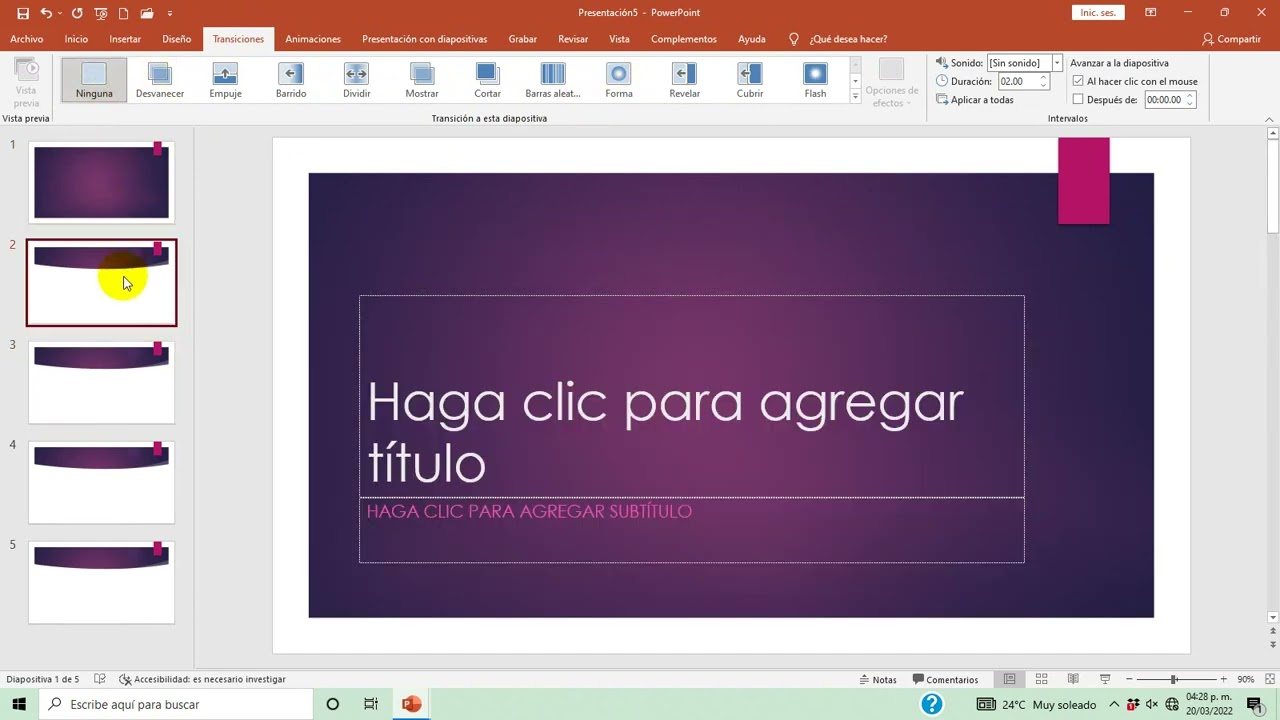Apply the Desvanecer transition
1280x720 pixels.
click(x=160, y=80)
